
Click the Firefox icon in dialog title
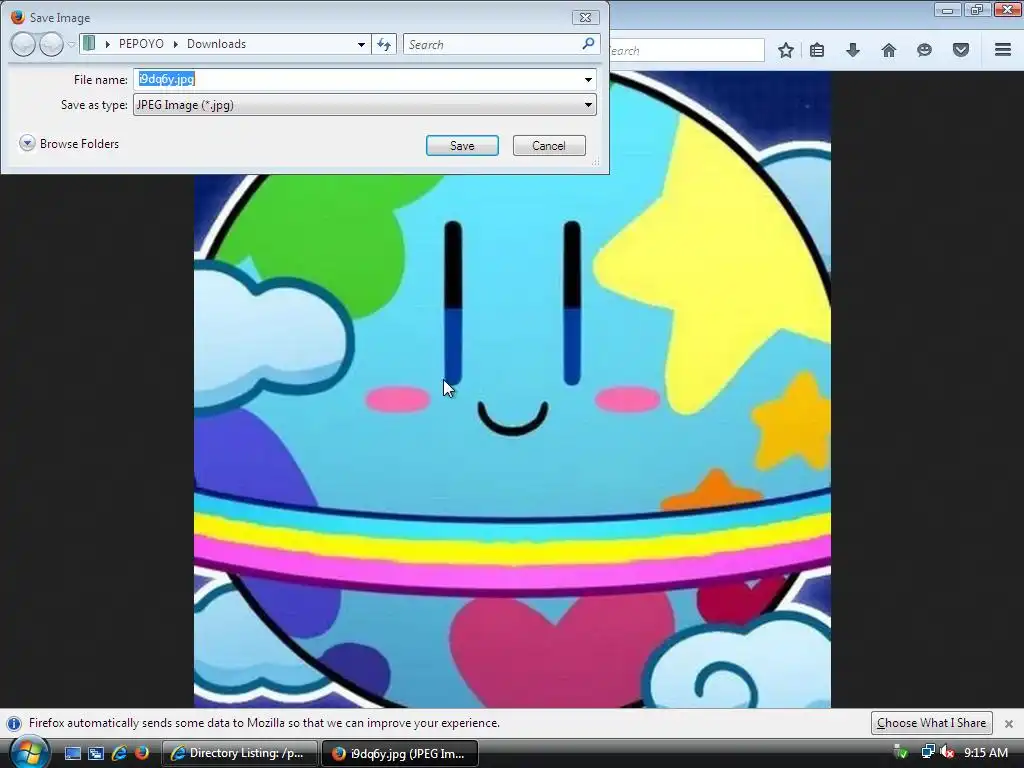(18, 17)
